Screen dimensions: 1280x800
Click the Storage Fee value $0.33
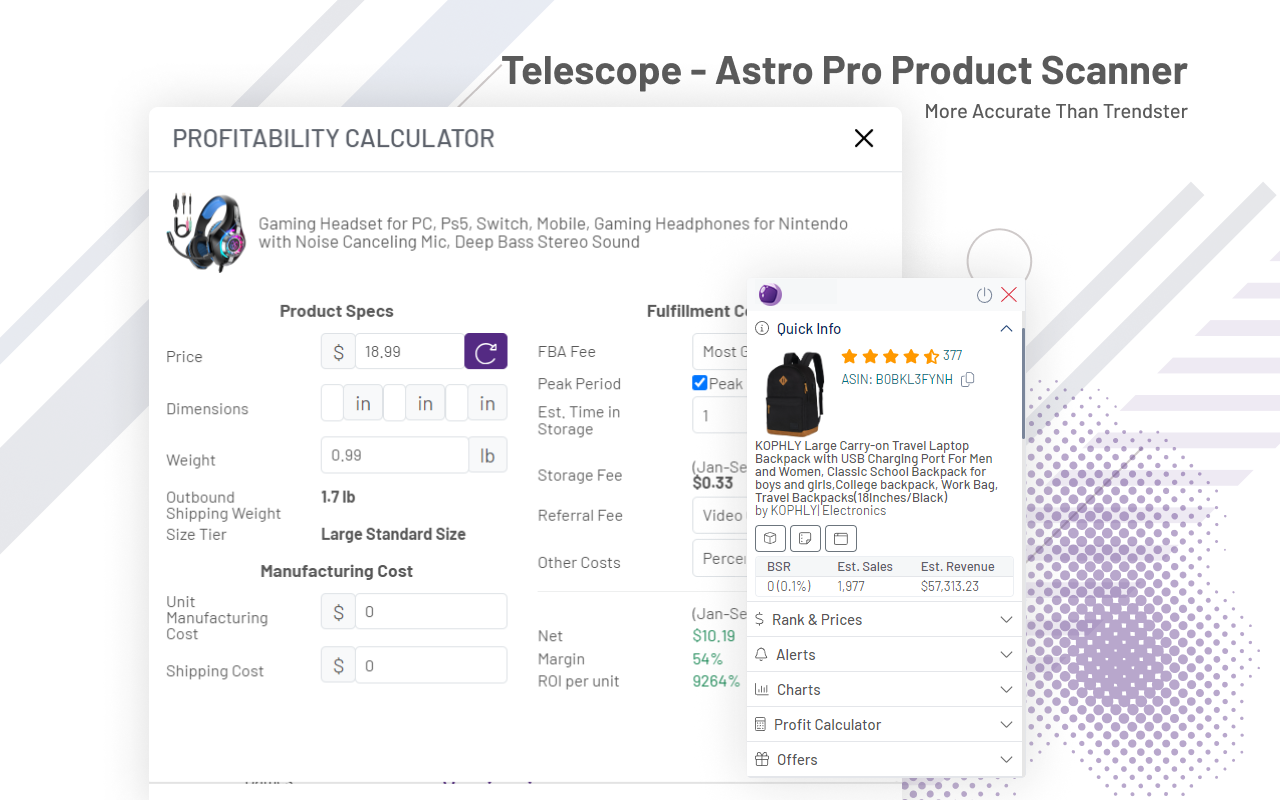[713, 483]
